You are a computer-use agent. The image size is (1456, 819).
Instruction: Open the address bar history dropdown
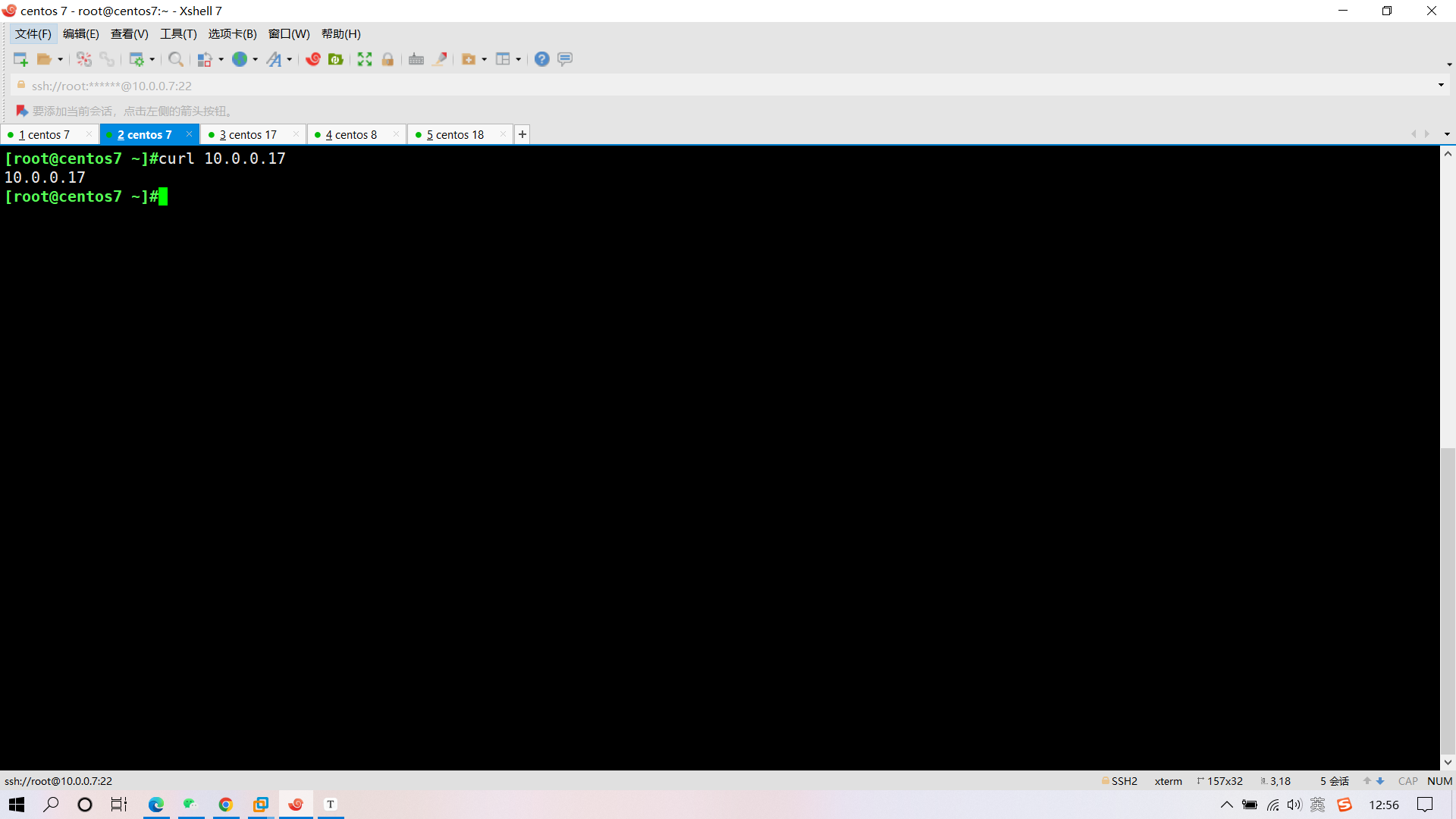click(1441, 85)
